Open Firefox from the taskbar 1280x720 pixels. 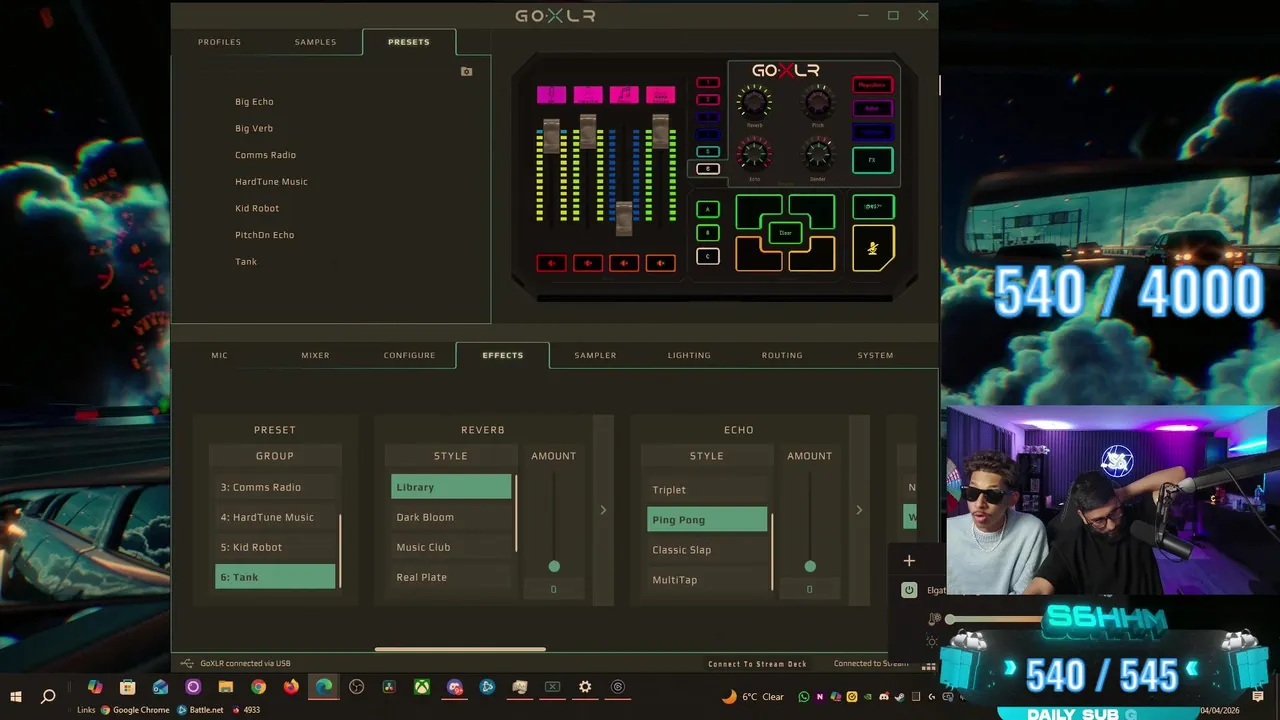point(291,687)
